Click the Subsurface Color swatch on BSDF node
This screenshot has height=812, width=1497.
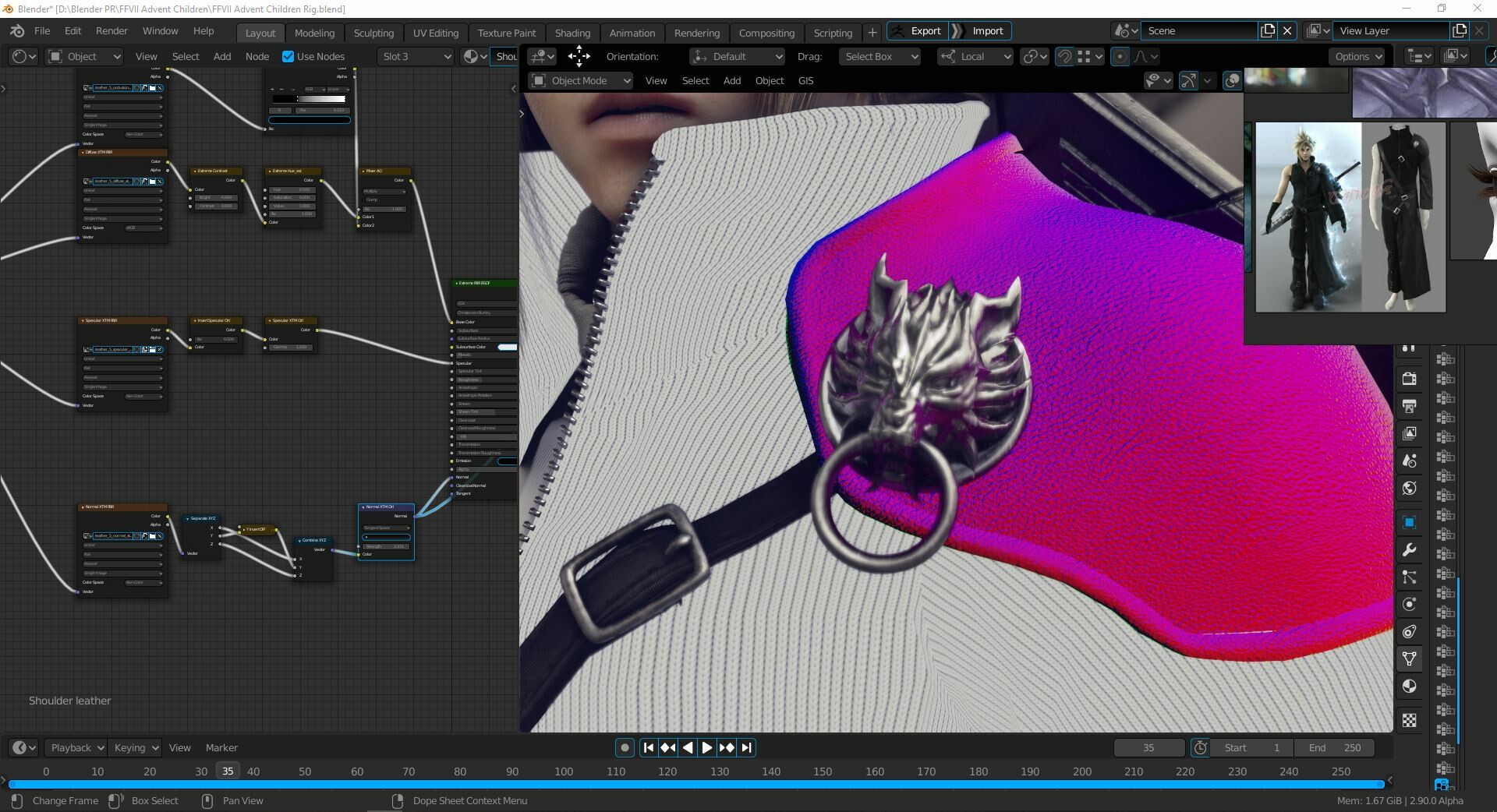(x=507, y=347)
